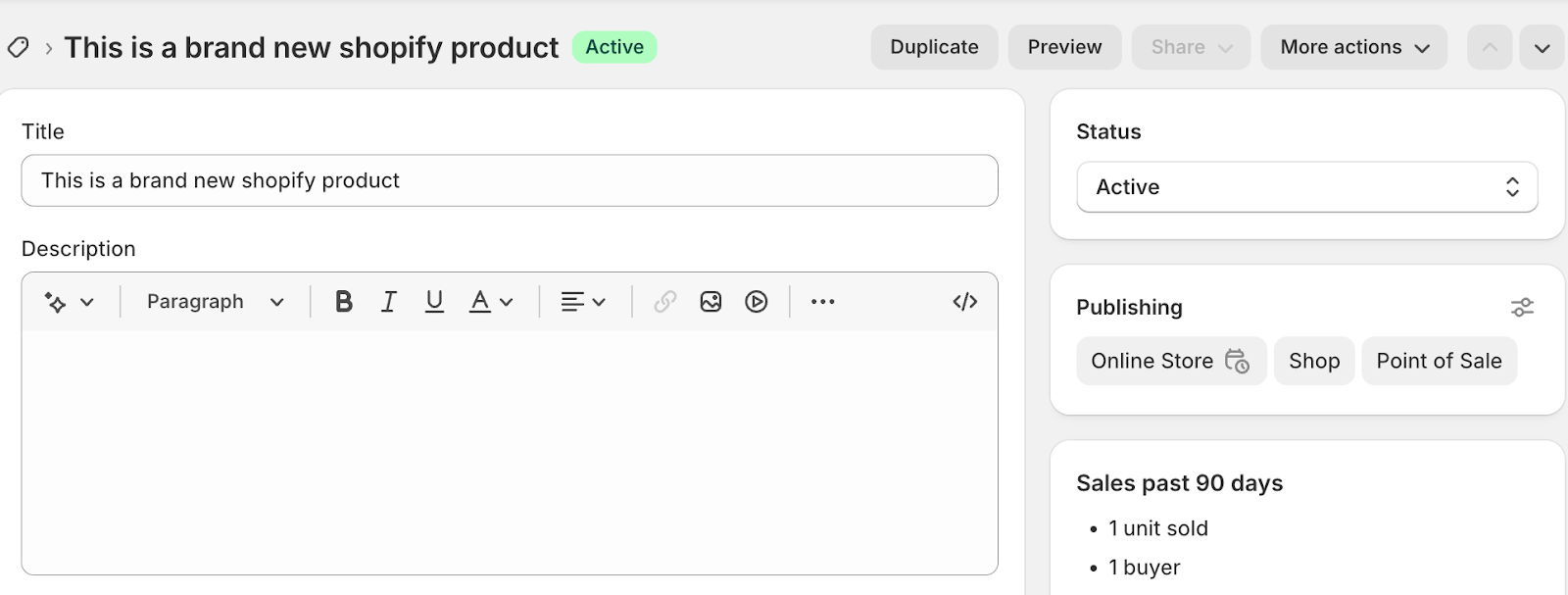1568x595 pixels.
Task: Toggle underline text formatting
Action: pos(434,302)
